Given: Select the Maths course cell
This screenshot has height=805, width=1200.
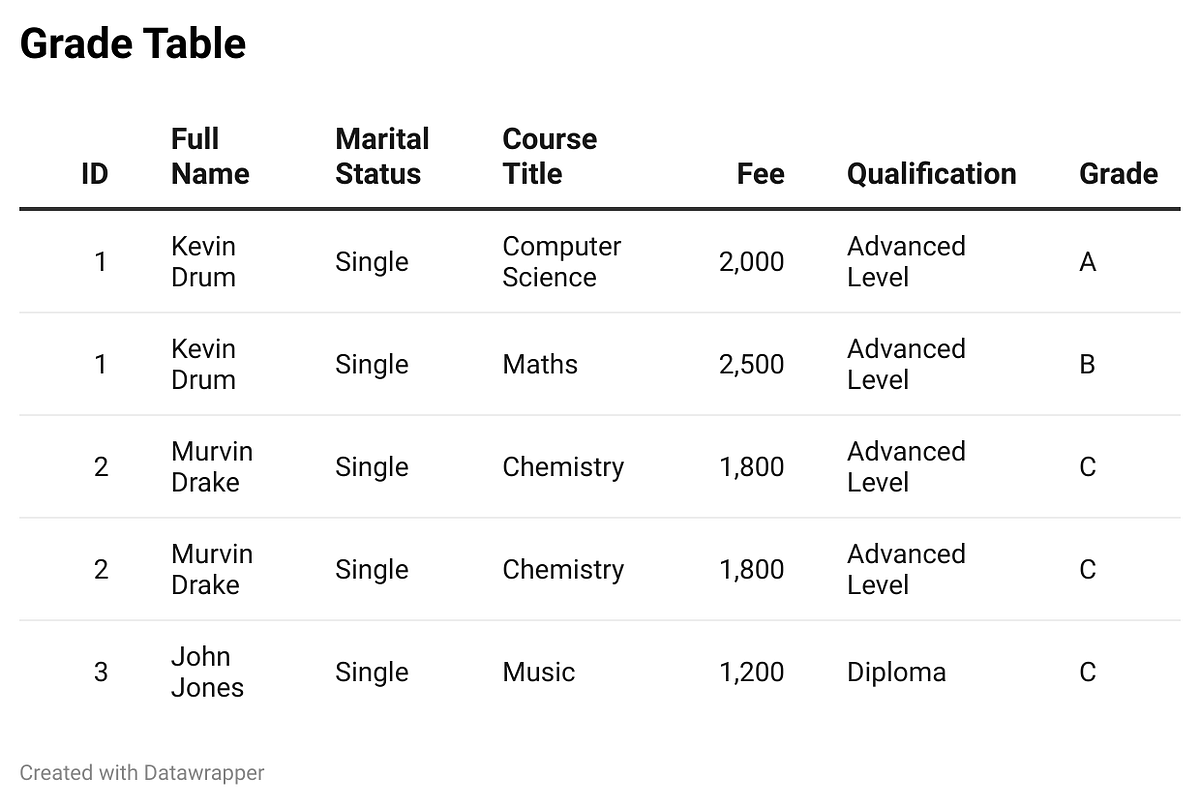Looking at the screenshot, I should pyautogui.click(x=540, y=364).
